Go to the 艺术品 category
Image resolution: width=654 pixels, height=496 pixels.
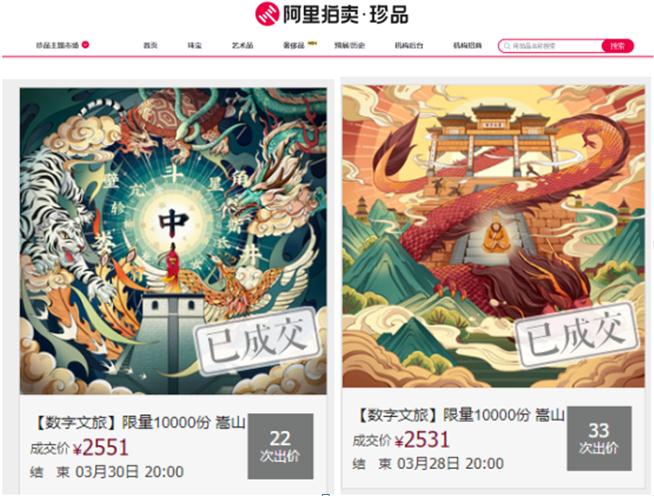pos(243,45)
